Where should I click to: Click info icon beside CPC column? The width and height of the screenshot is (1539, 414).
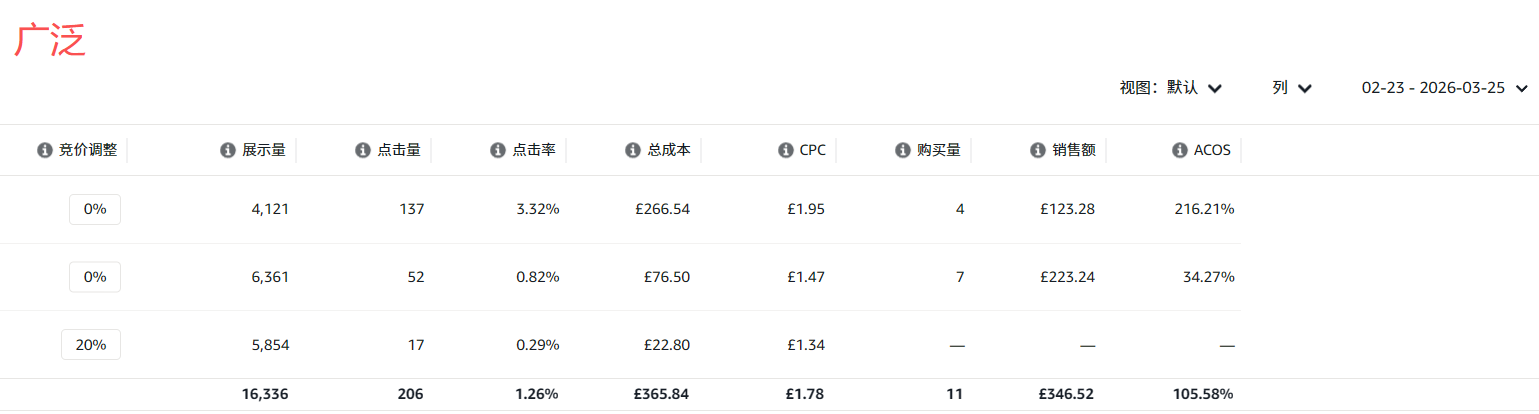pyautogui.click(x=785, y=150)
